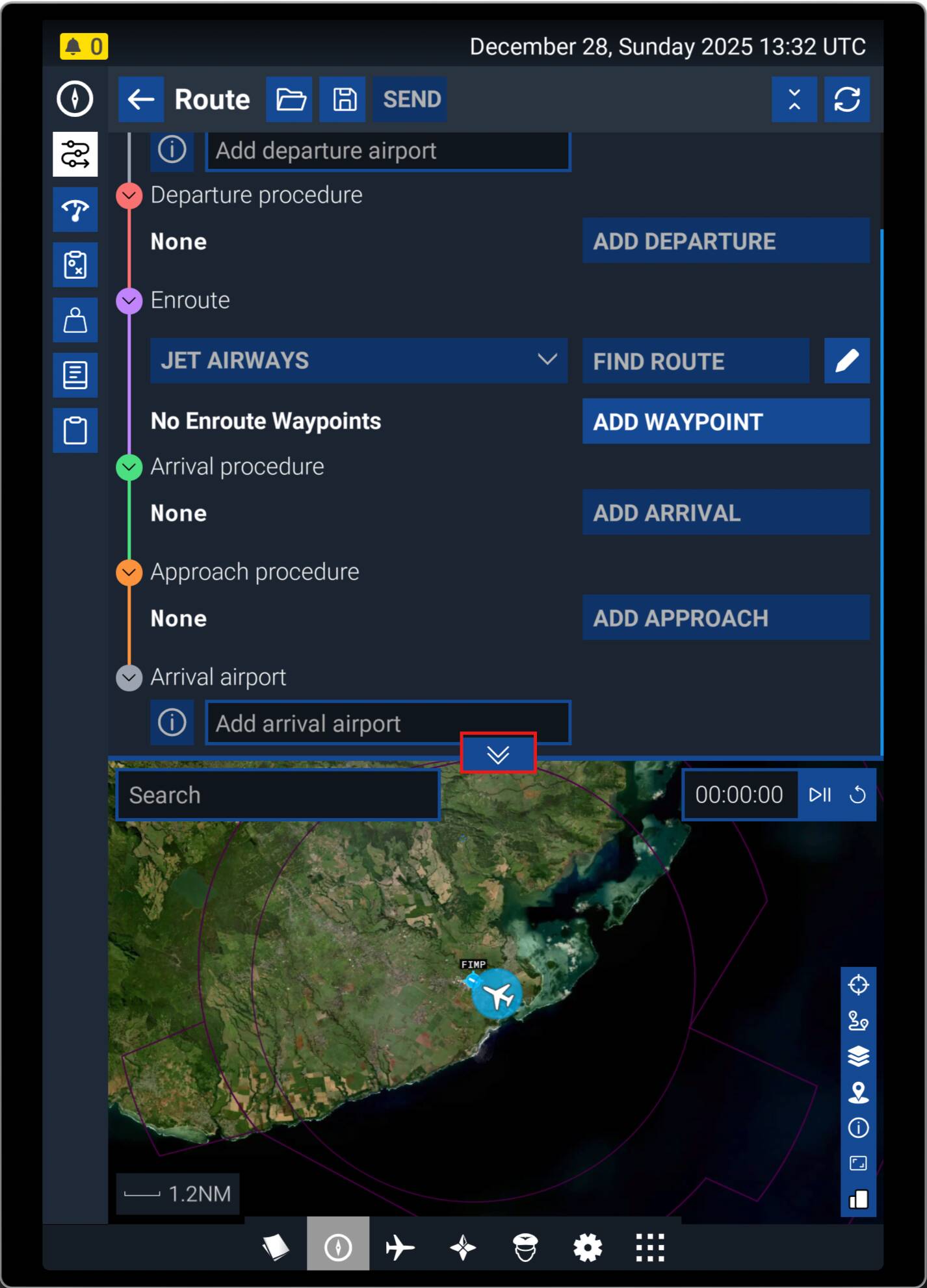Open the JET AIRWAYS dropdown
Image resolution: width=927 pixels, height=1288 pixels.
click(359, 361)
